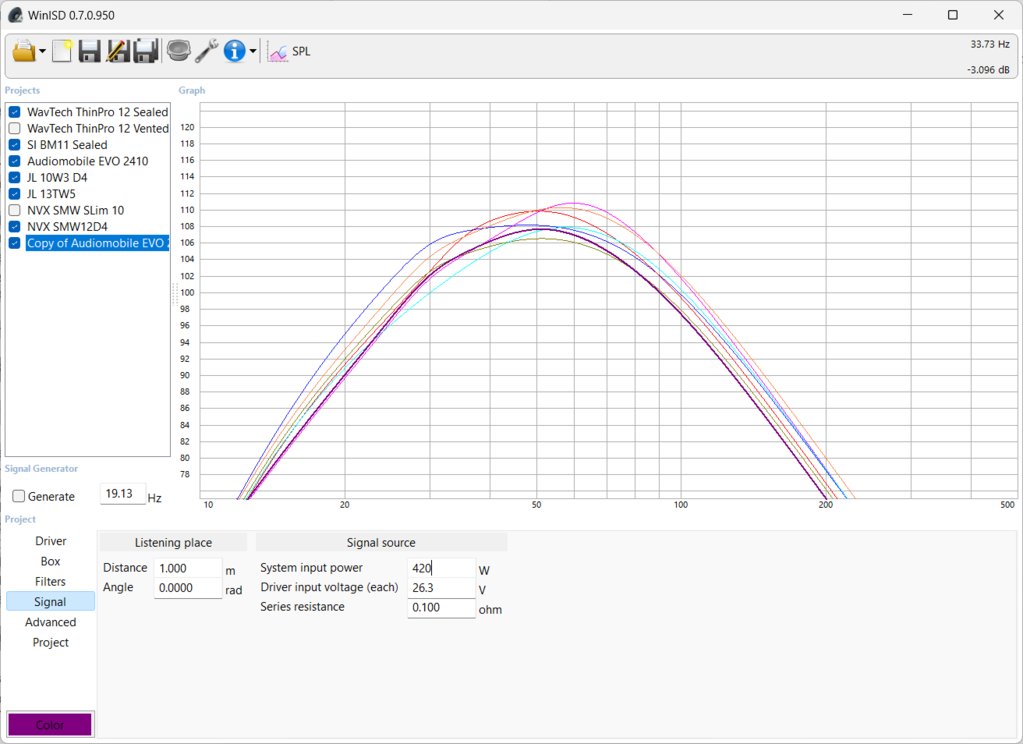Save project using the first floppy disk icon
The height and width of the screenshot is (744, 1023).
point(89,51)
